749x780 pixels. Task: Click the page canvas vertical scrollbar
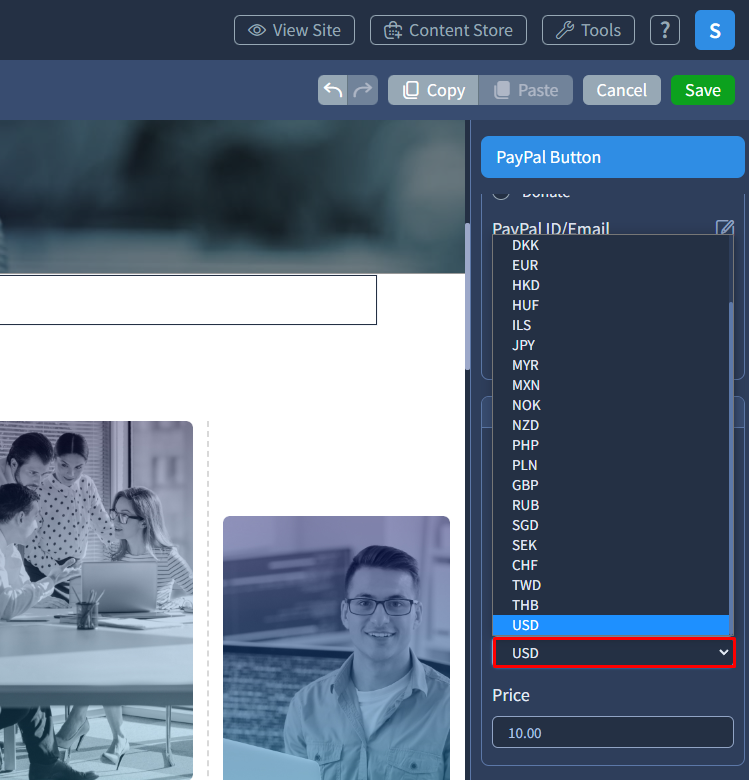[468, 296]
